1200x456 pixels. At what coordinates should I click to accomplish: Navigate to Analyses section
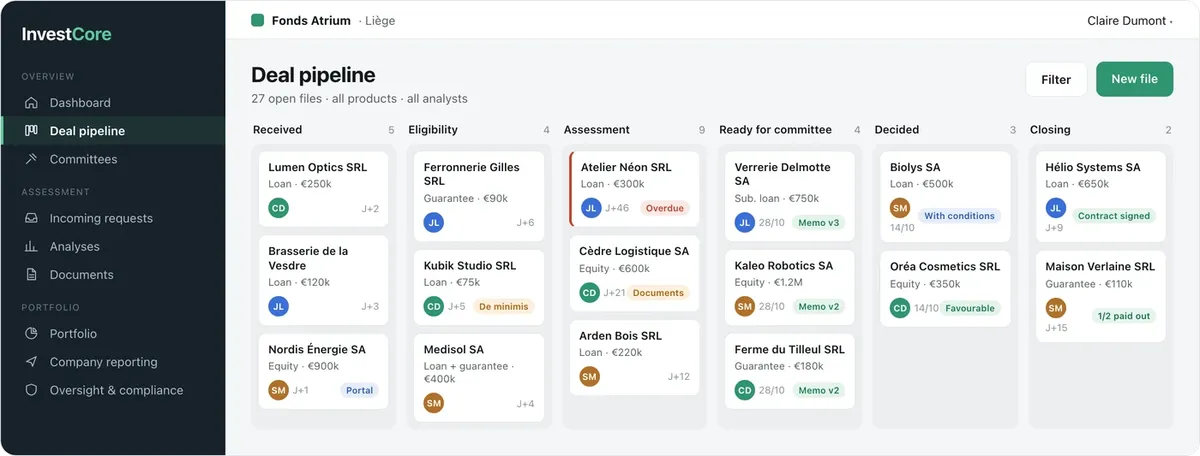pos(113,246)
